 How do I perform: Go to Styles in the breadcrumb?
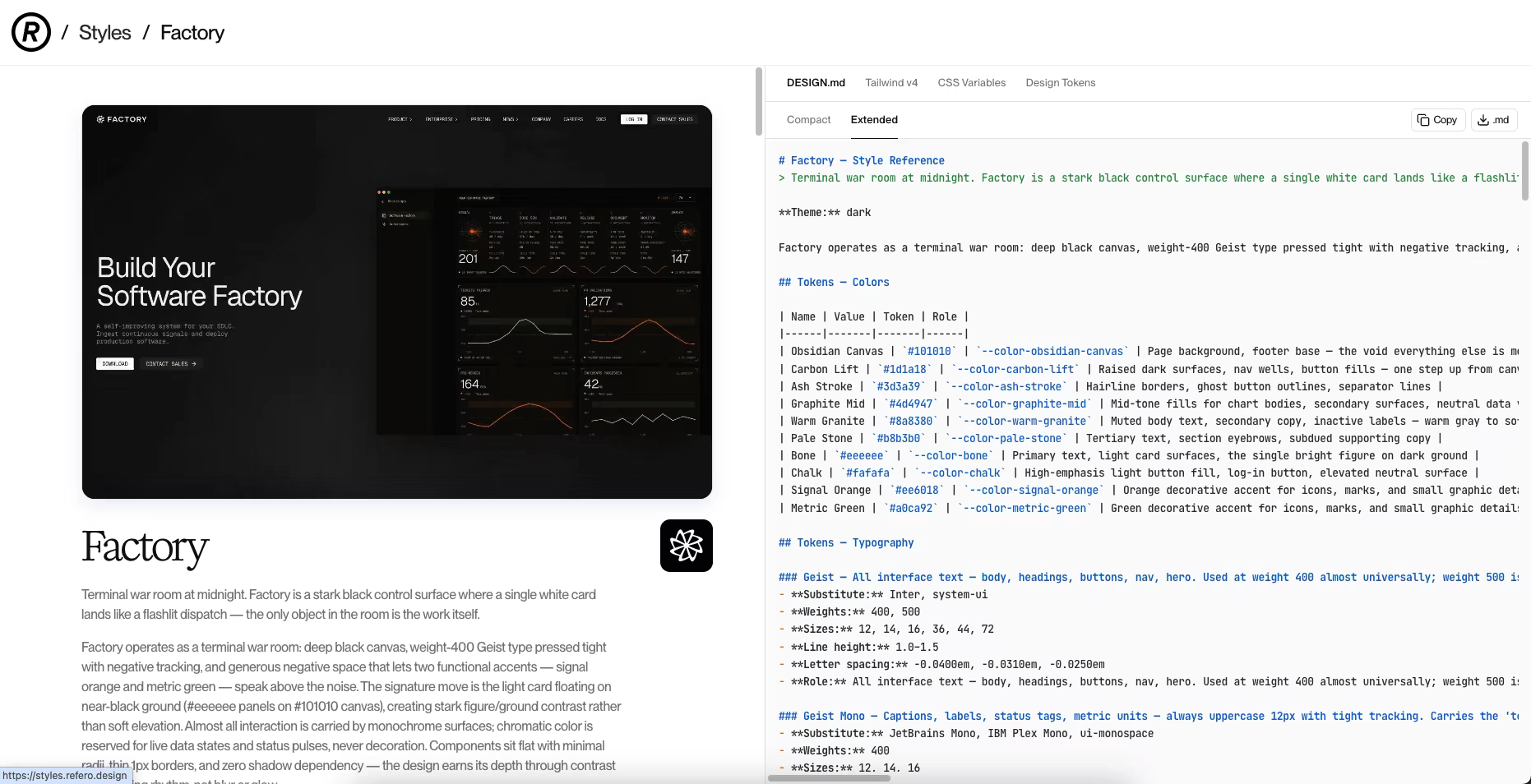(x=104, y=33)
